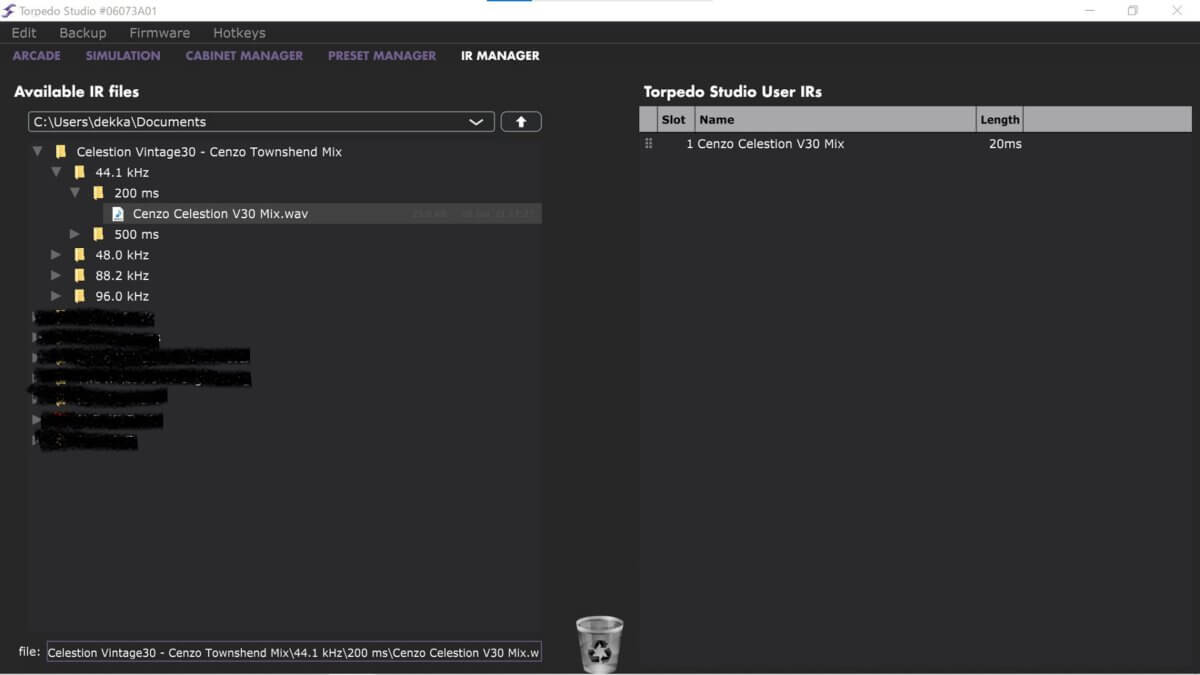Image resolution: width=1200 pixels, height=675 pixels.
Task: Click the file path input field
Action: tap(294, 652)
